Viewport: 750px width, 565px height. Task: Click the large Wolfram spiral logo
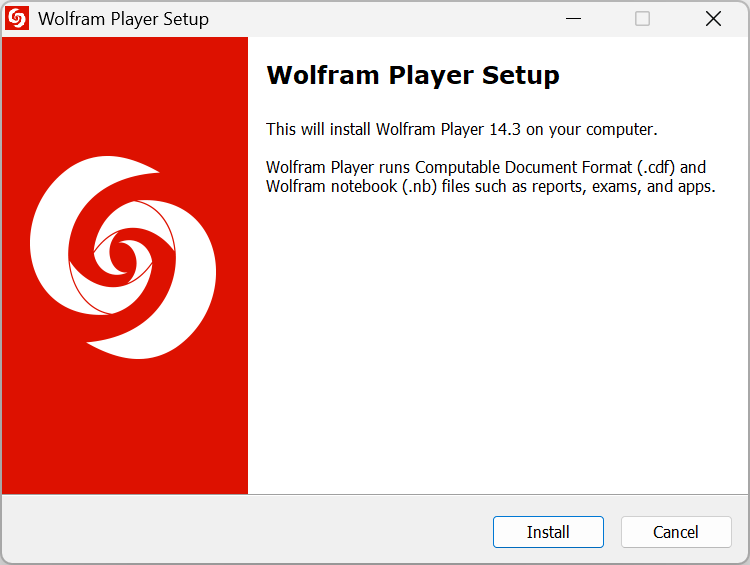123,257
